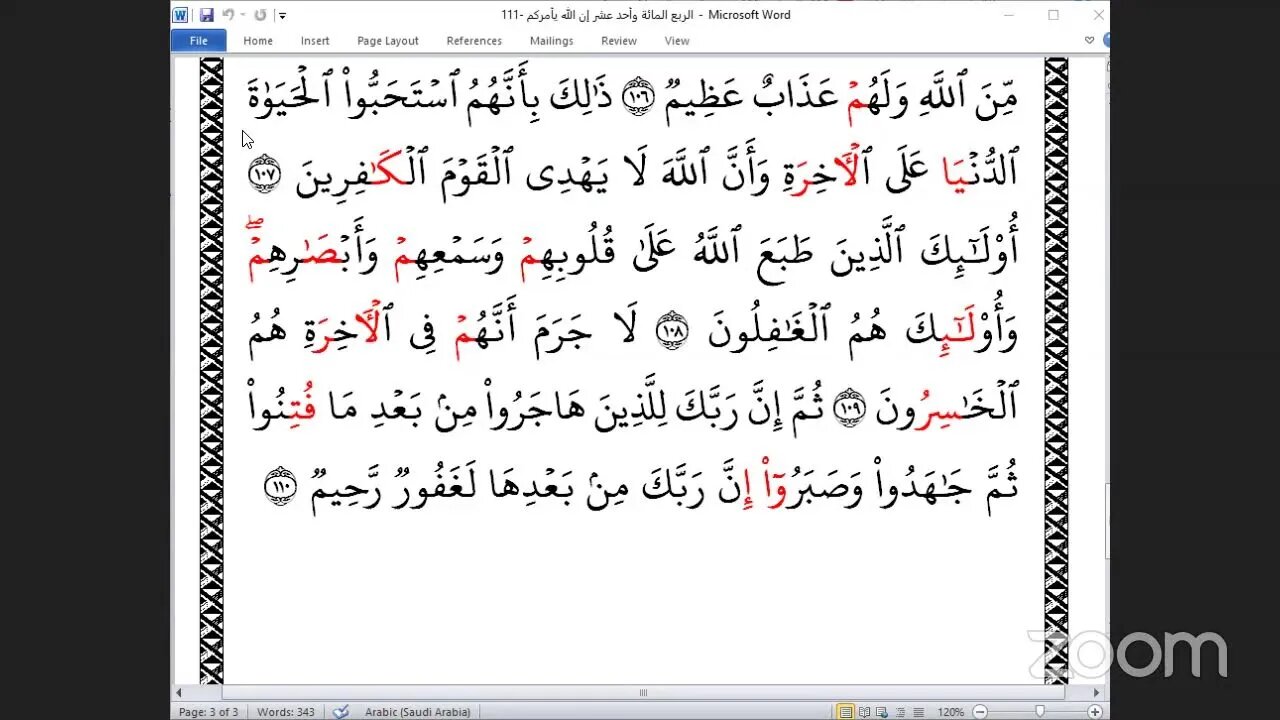Screen dimensions: 1280x720
Task: Click horizontal scrollbar left arrow
Action: [x=179, y=692]
